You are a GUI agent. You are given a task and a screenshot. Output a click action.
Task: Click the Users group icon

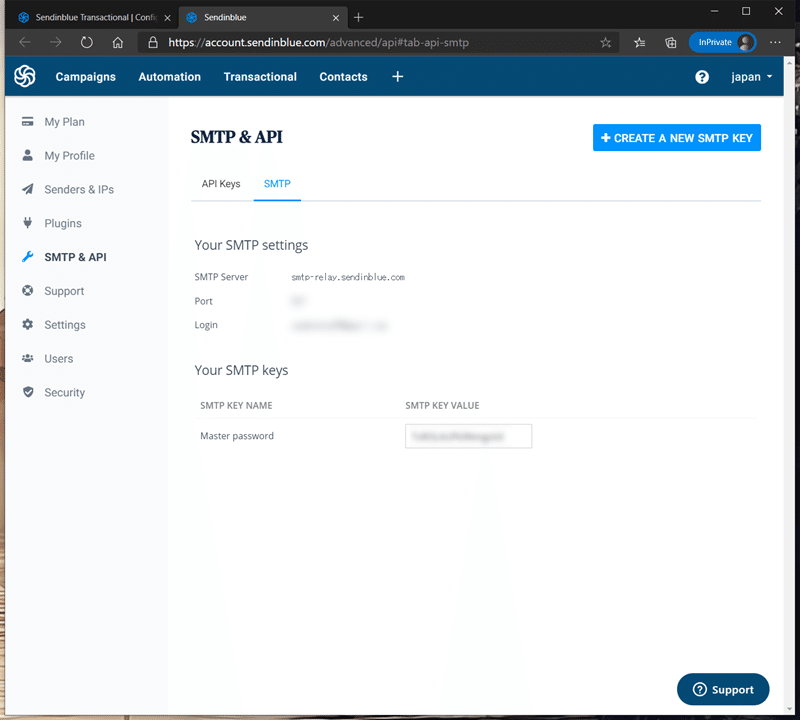point(28,358)
